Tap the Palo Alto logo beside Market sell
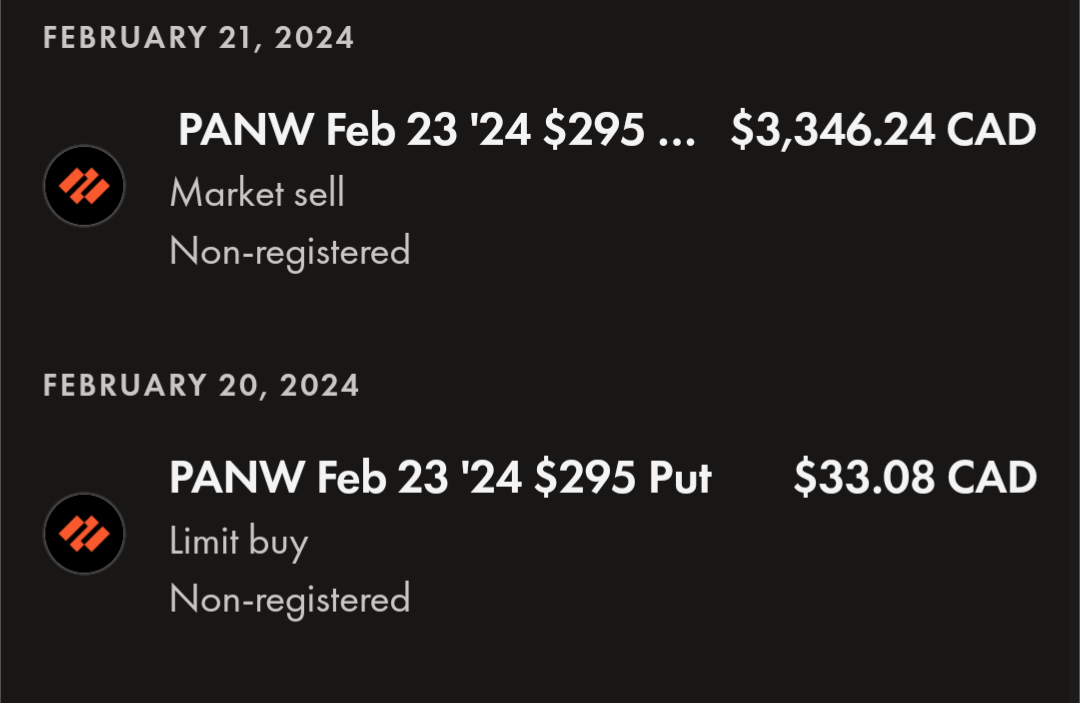This screenshot has height=703, width=1080. tap(84, 186)
